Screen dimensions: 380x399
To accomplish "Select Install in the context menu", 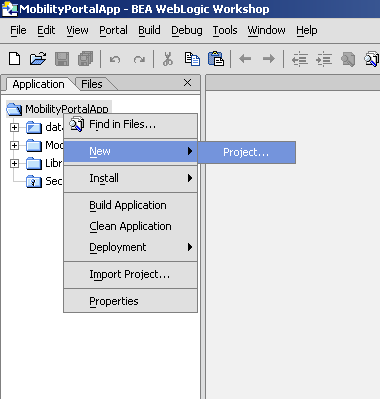I will (x=131, y=178).
